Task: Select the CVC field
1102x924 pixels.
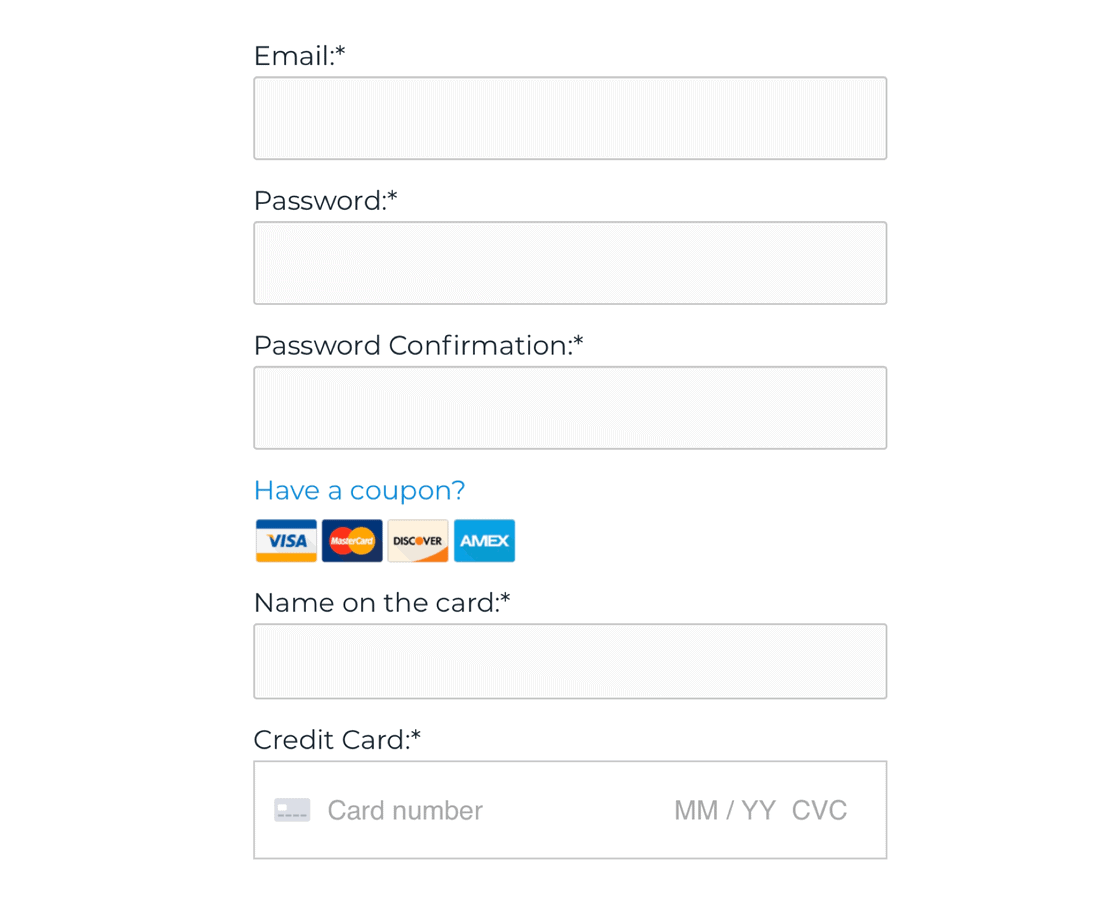Action: [x=819, y=810]
